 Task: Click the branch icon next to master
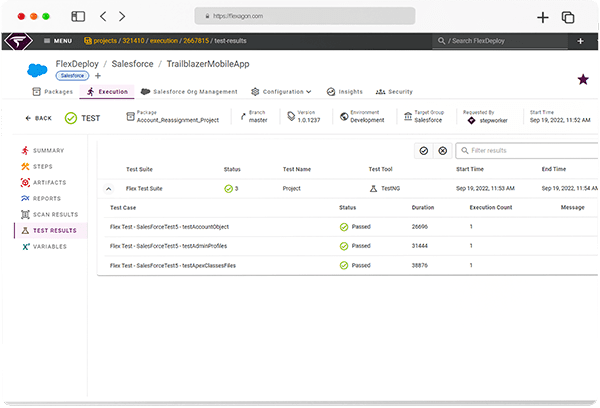pyautogui.click(x=243, y=116)
